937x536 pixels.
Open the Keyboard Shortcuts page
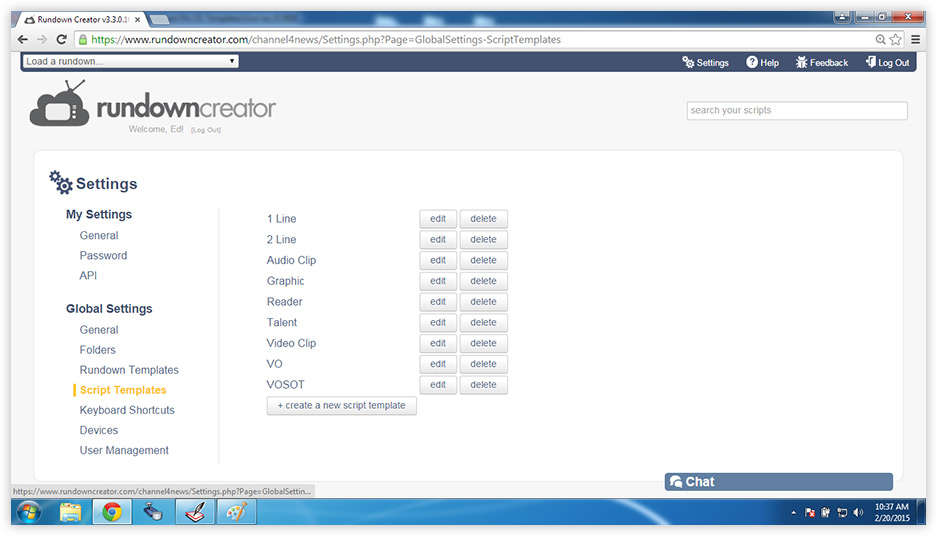tap(127, 410)
